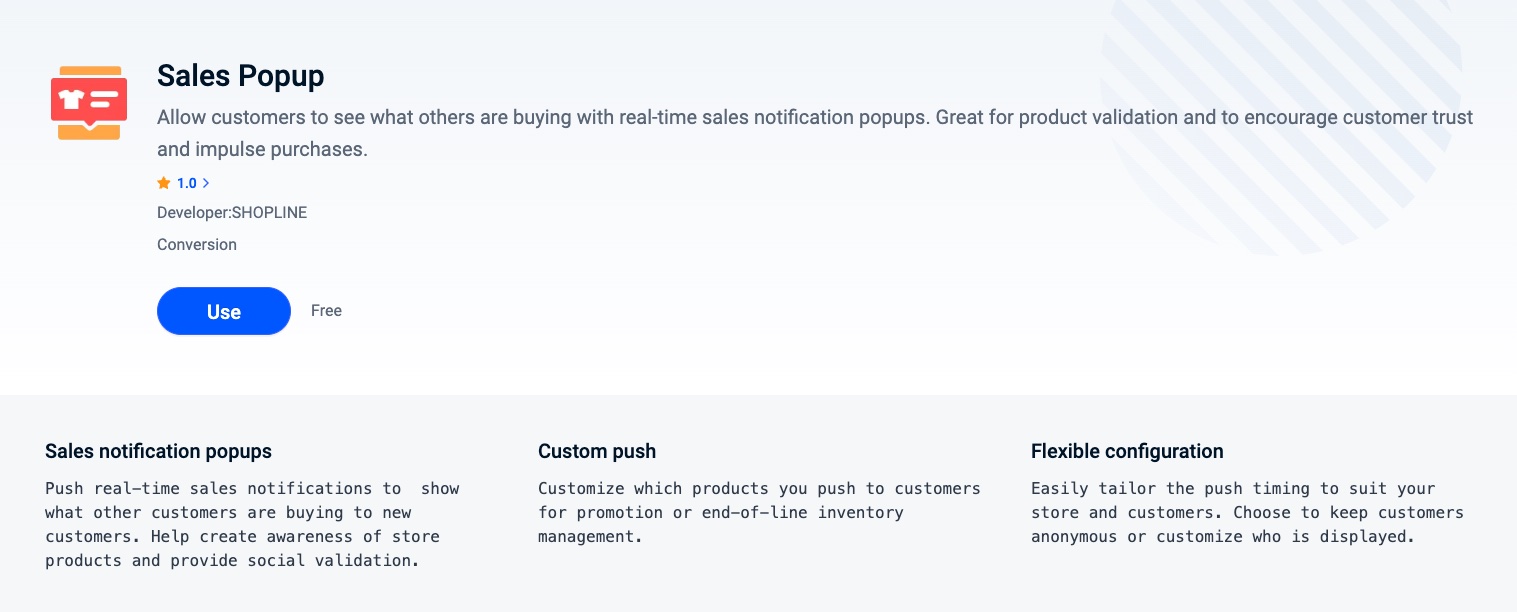1517x612 pixels.
Task: Select the Flexible configuration heading
Action: (1127, 451)
